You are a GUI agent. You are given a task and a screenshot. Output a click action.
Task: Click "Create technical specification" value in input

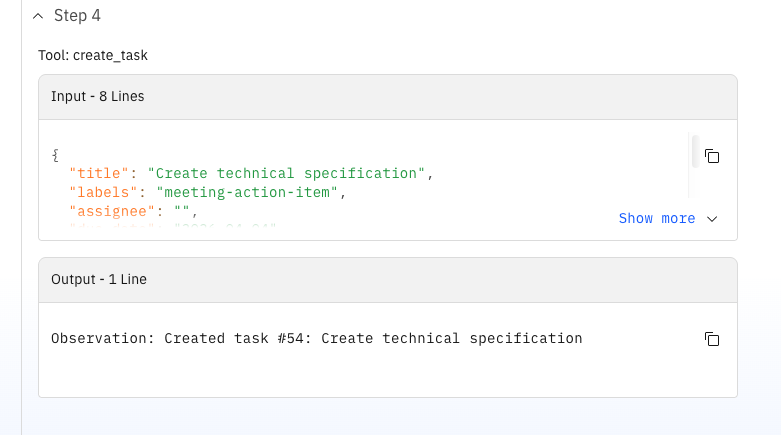[287, 173]
